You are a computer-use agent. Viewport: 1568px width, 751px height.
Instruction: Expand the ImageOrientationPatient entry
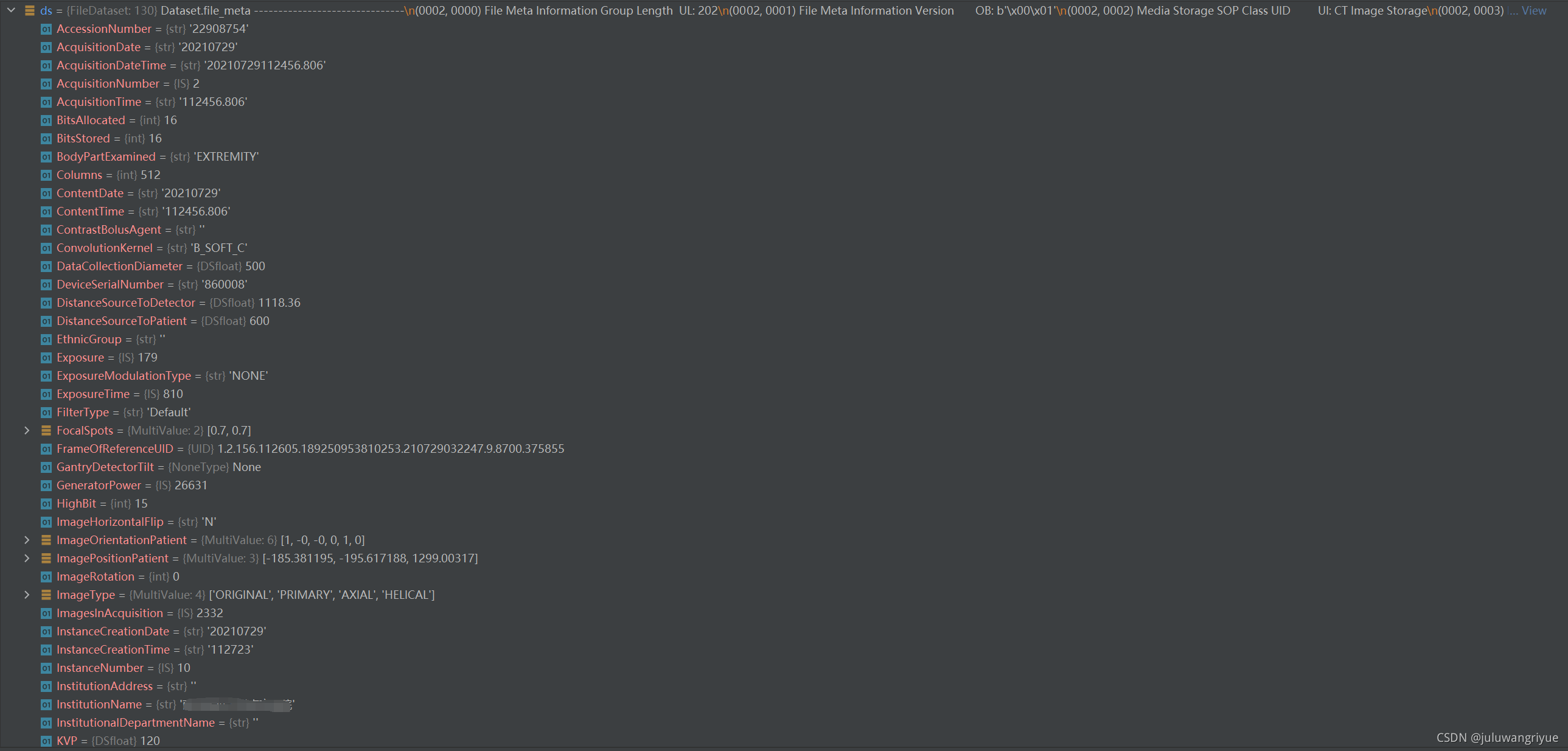(x=27, y=540)
